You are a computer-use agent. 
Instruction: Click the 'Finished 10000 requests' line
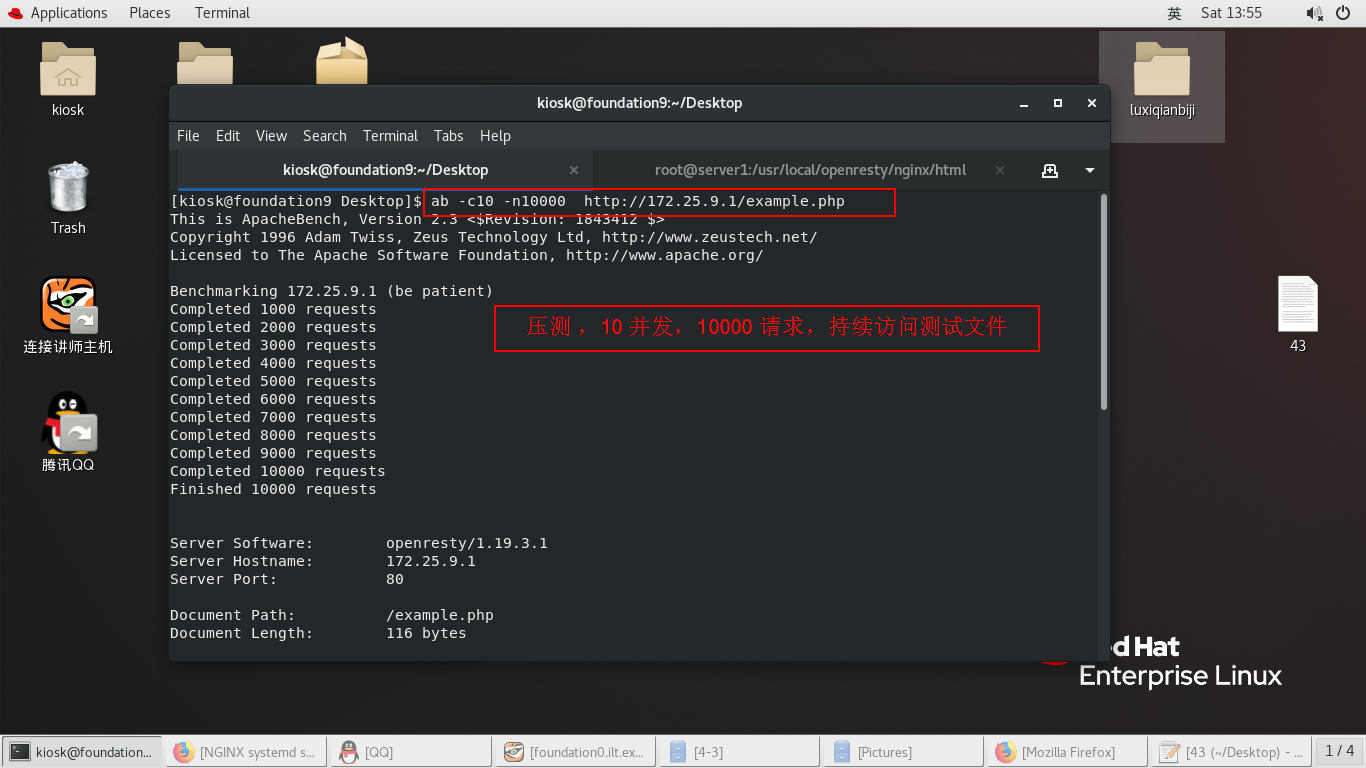(x=273, y=489)
